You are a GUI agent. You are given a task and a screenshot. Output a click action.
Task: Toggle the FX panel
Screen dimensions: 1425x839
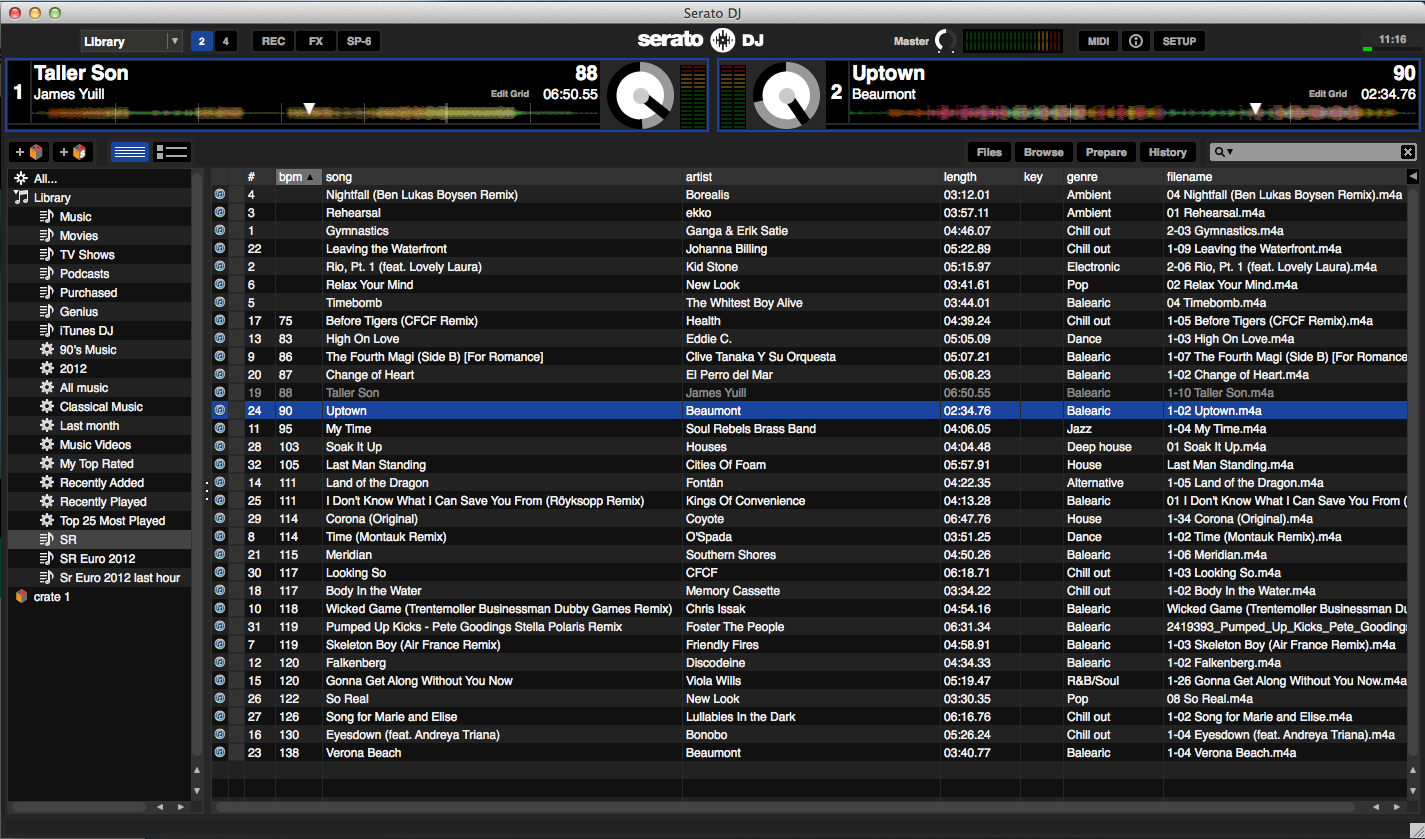[316, 41]
